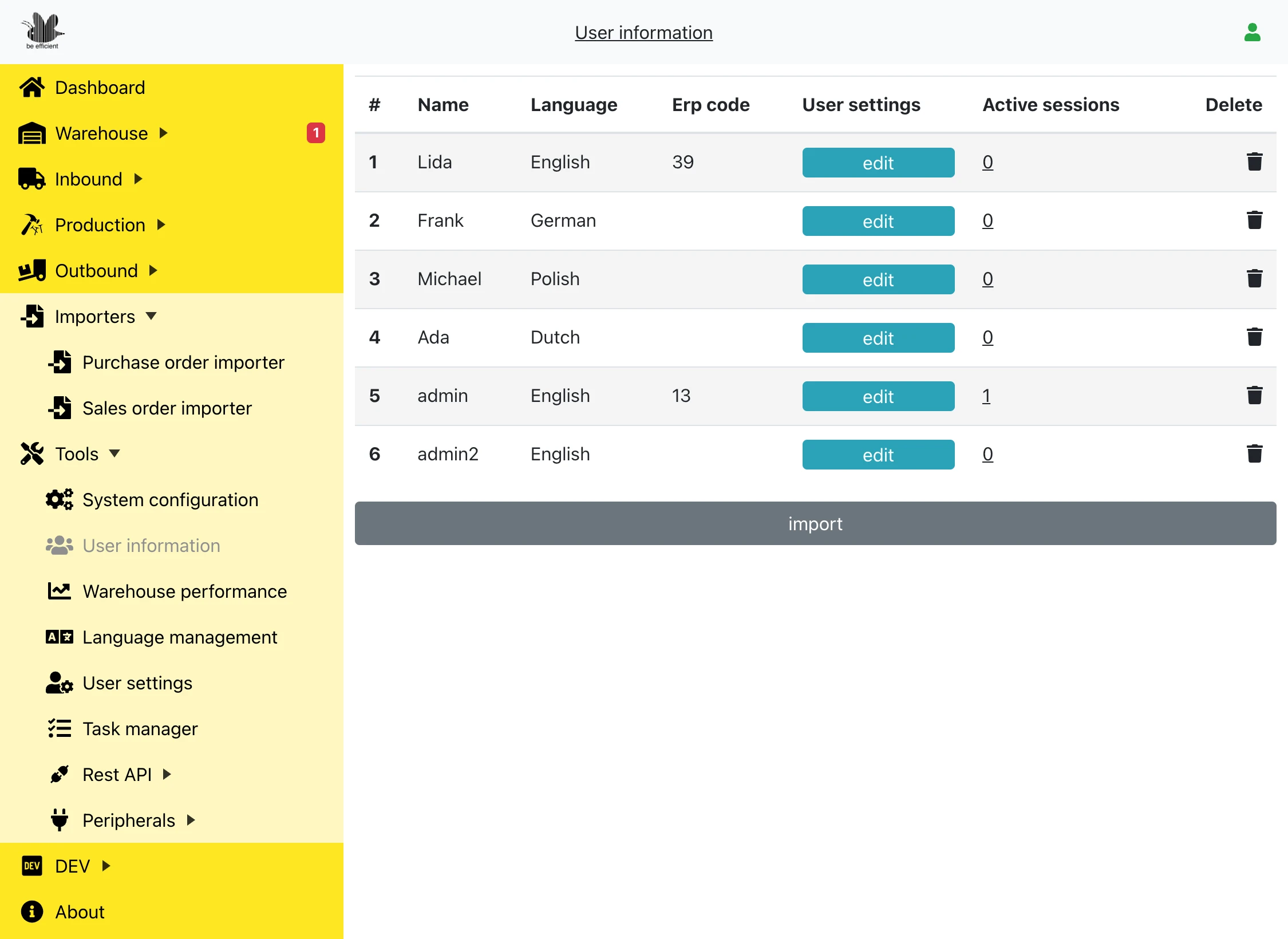Click the Name column header

[443, 105]
